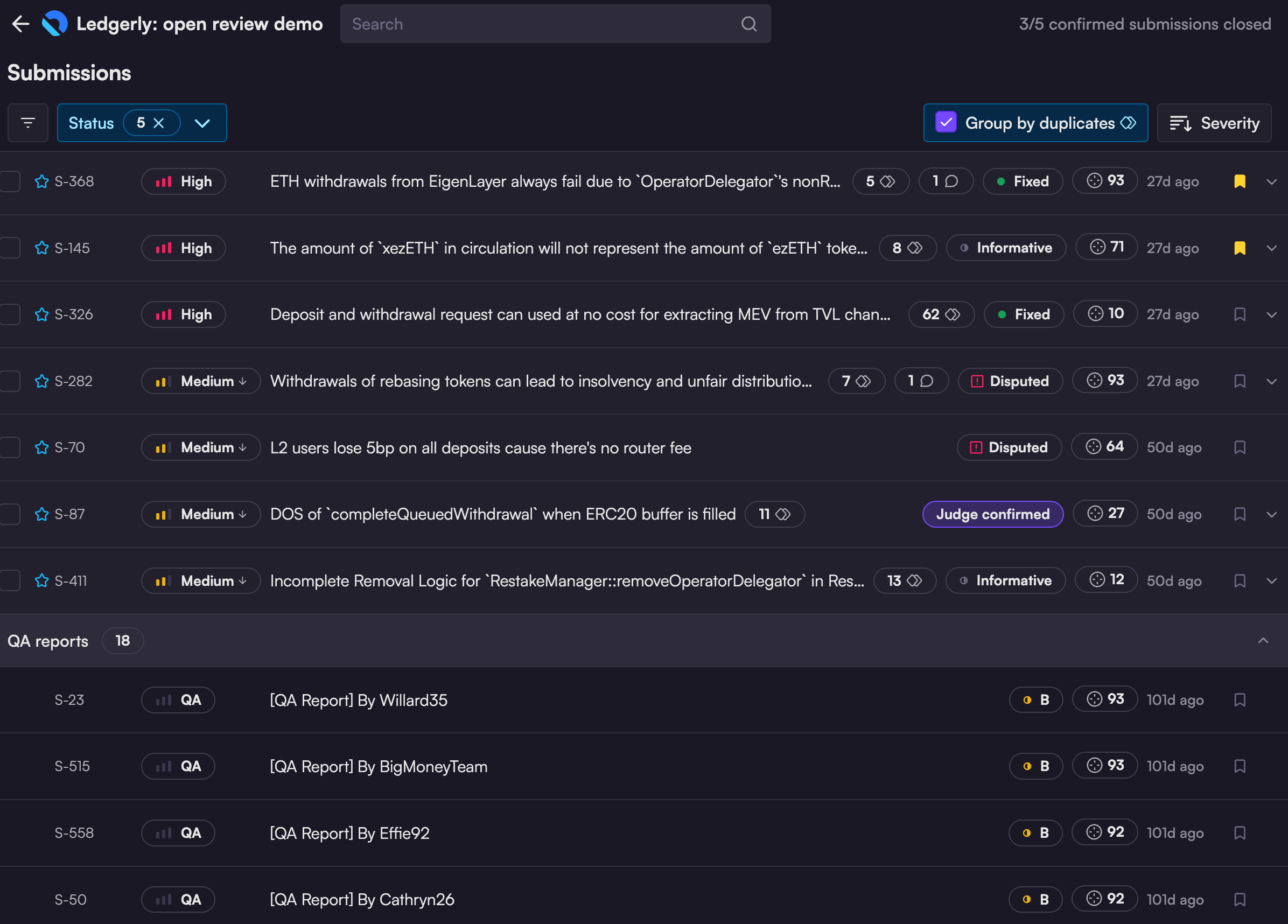The height and width of the screenshot is (924, 1288).
Task: Change the Medium severity on S-282
Action: click(201, 381)
